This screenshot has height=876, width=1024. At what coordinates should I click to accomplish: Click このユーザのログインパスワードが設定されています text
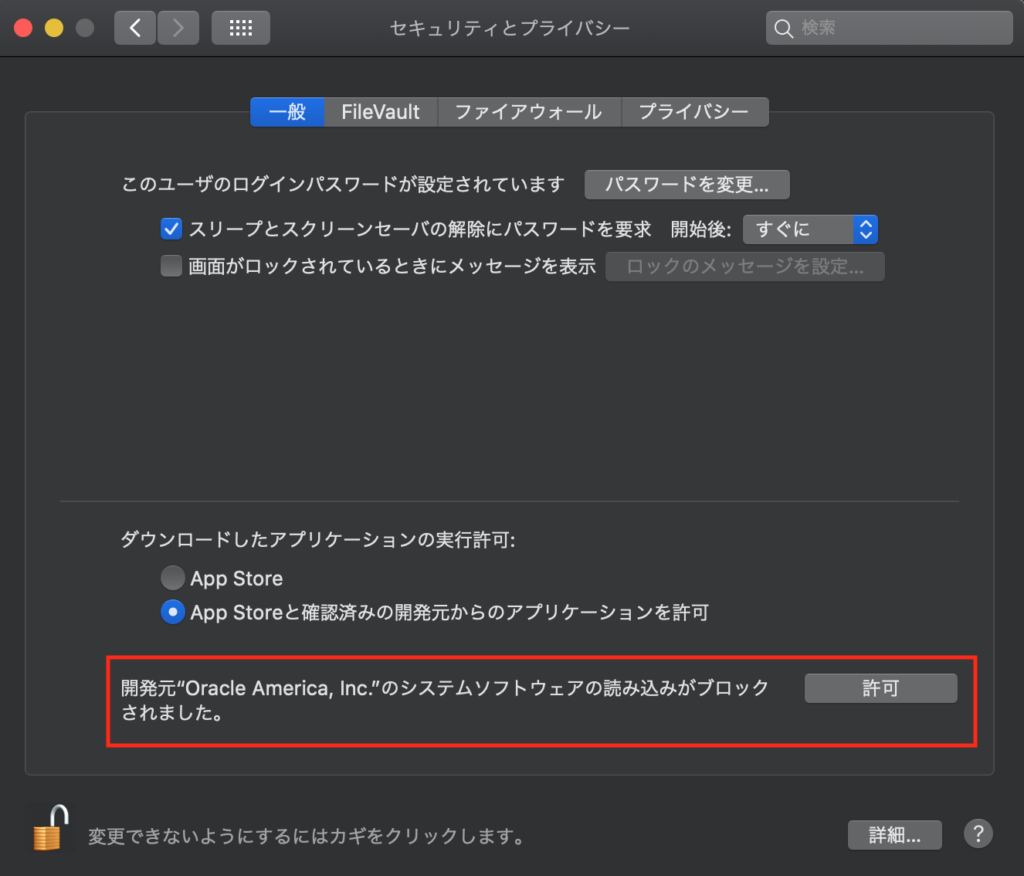[343, 184]
